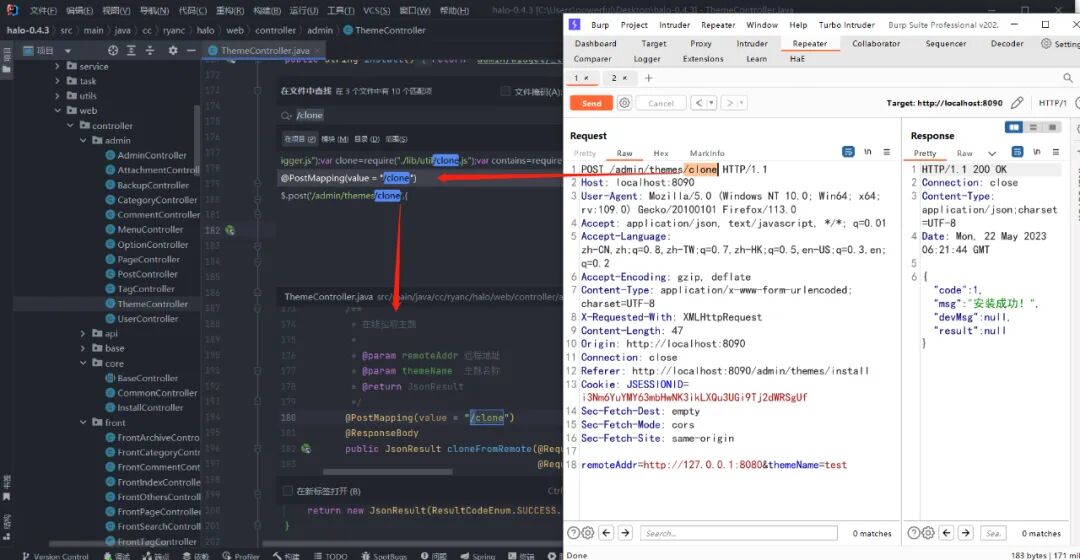Go to next response search match arrow
The width and height of the screenshot is (1080, 560).
point(966,532)
